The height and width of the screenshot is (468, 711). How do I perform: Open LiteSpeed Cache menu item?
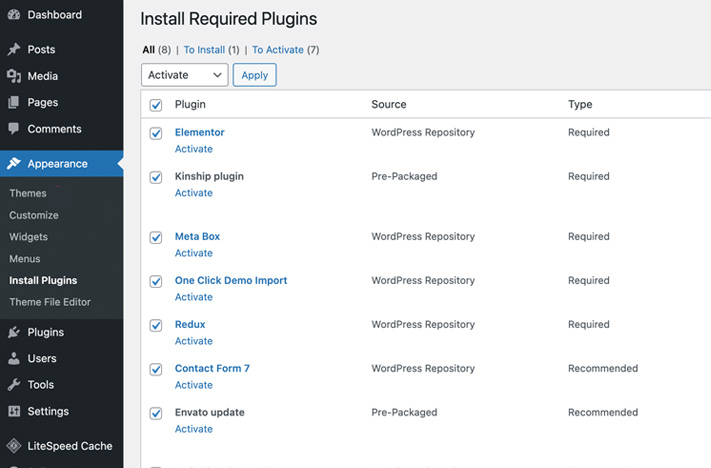coord(62,446)
